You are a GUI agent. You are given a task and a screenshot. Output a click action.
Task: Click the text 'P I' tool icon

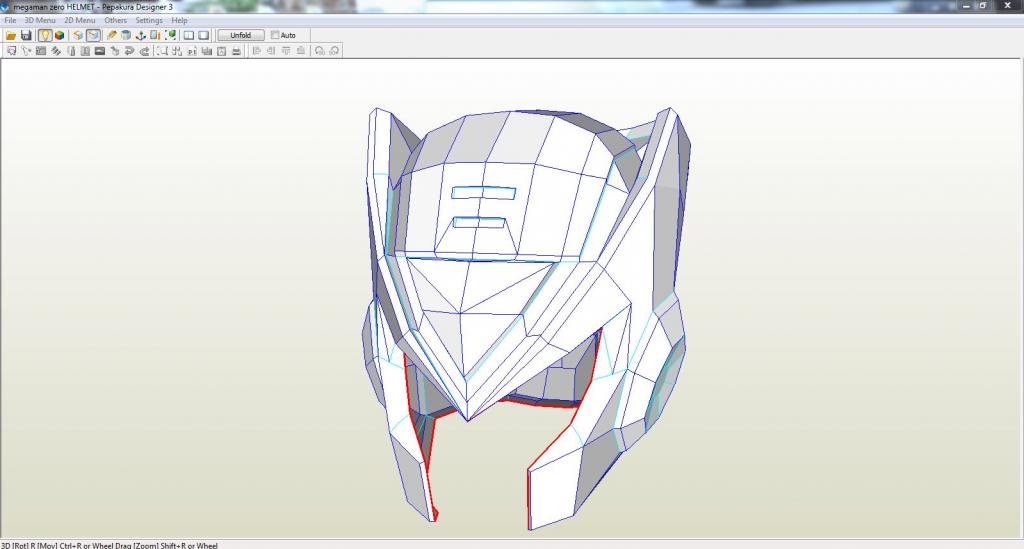tap(192, 51)
